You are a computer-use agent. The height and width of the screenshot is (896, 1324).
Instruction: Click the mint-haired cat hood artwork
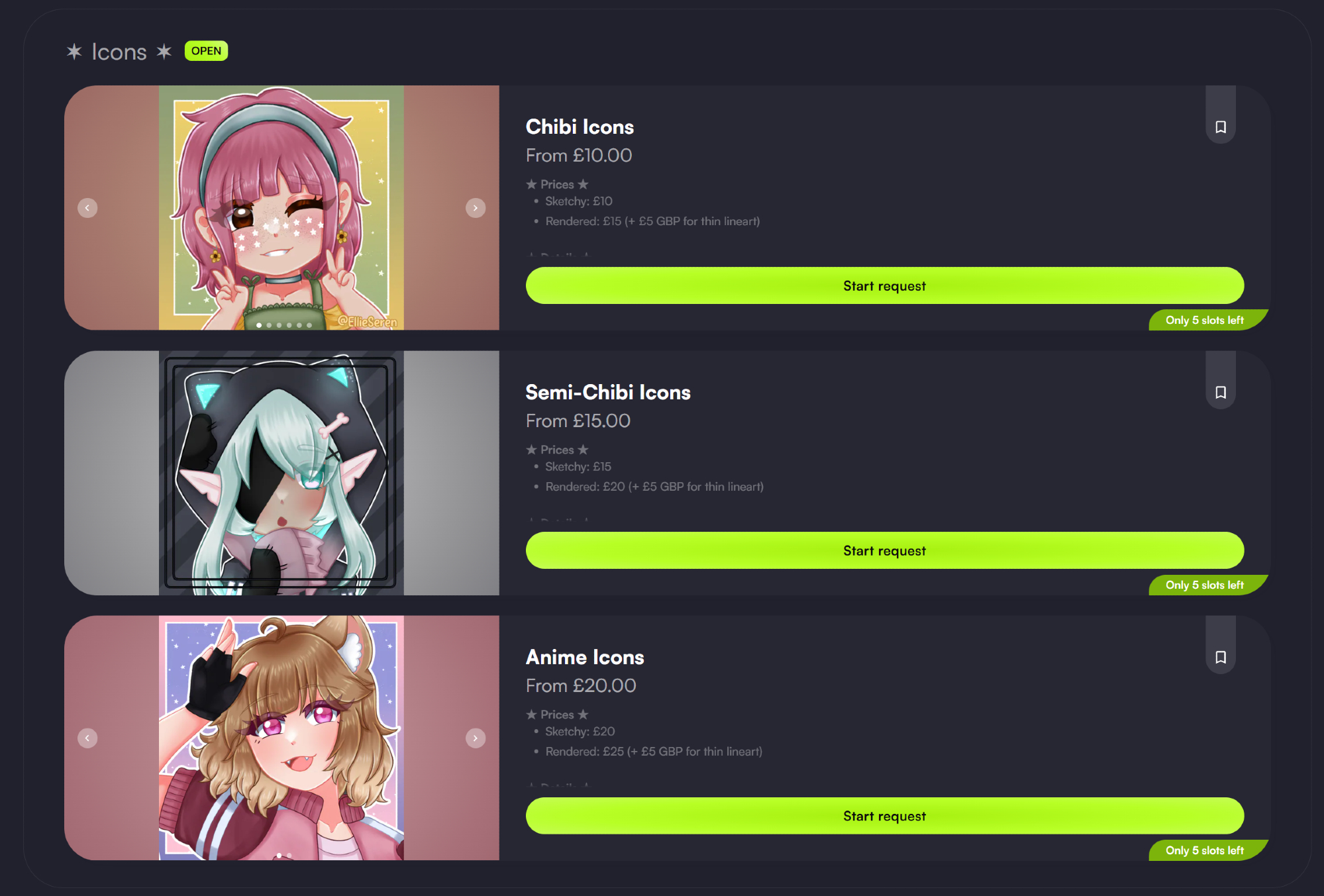(281, 473)
